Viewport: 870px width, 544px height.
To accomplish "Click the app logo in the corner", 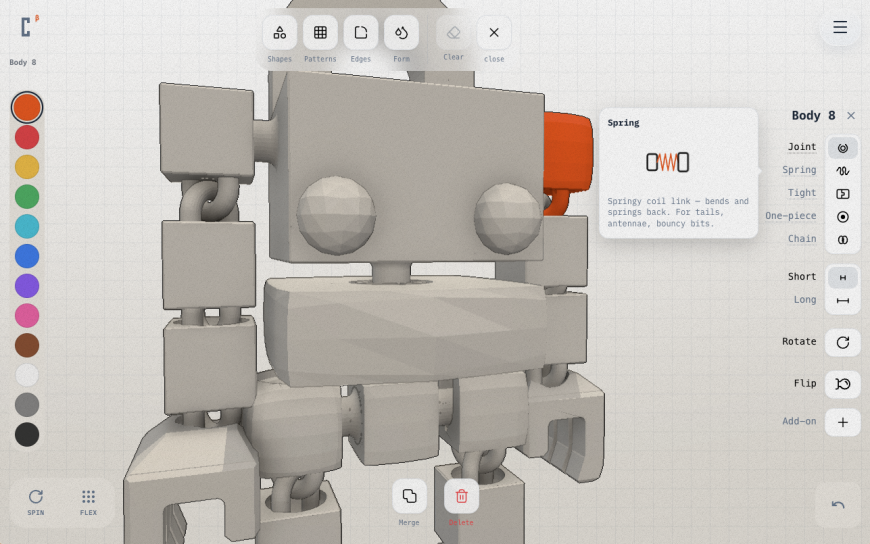I will [26, 27].
